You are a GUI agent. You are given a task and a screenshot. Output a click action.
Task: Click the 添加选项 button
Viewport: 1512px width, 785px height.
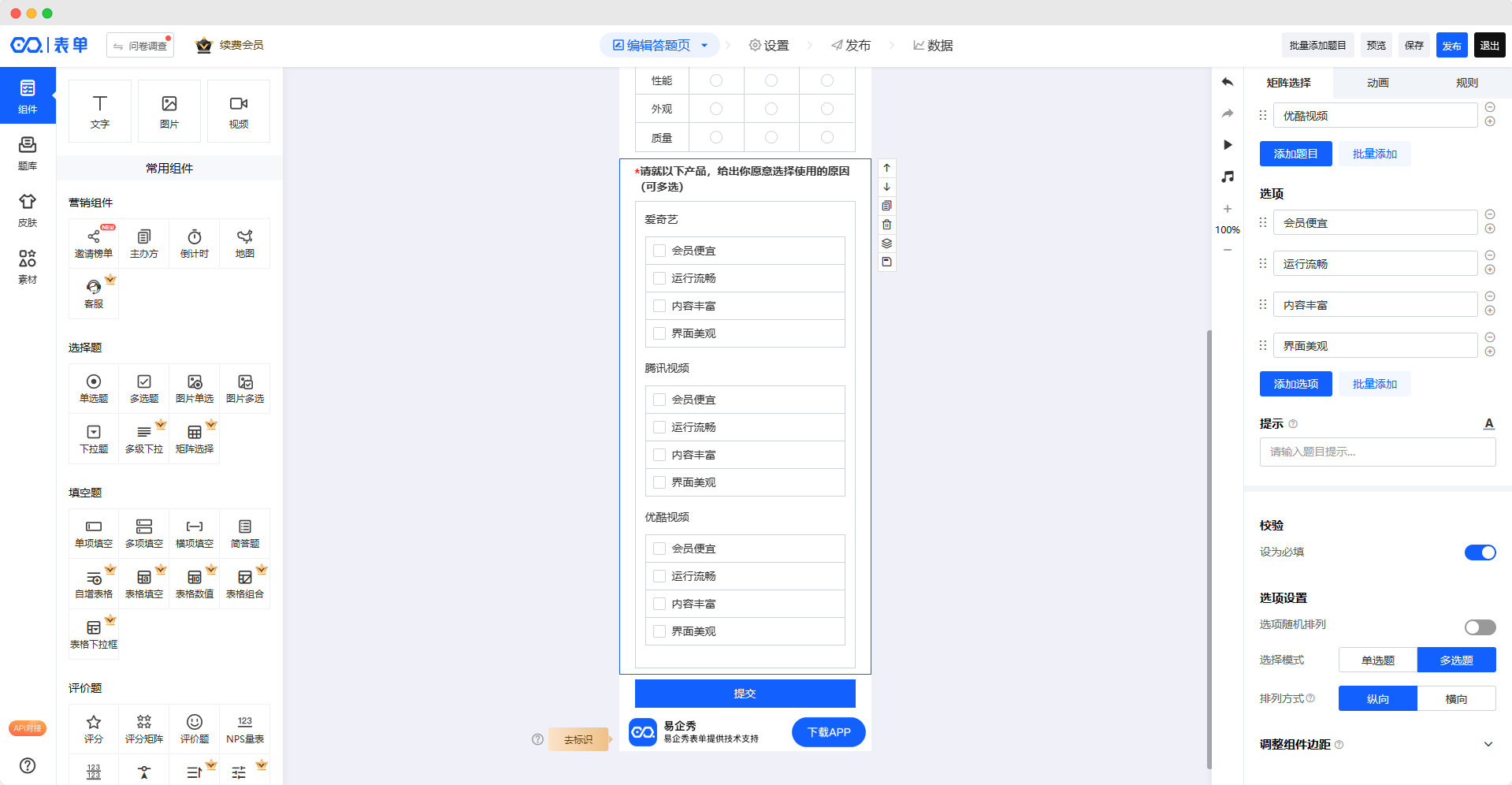[1296, 384]
